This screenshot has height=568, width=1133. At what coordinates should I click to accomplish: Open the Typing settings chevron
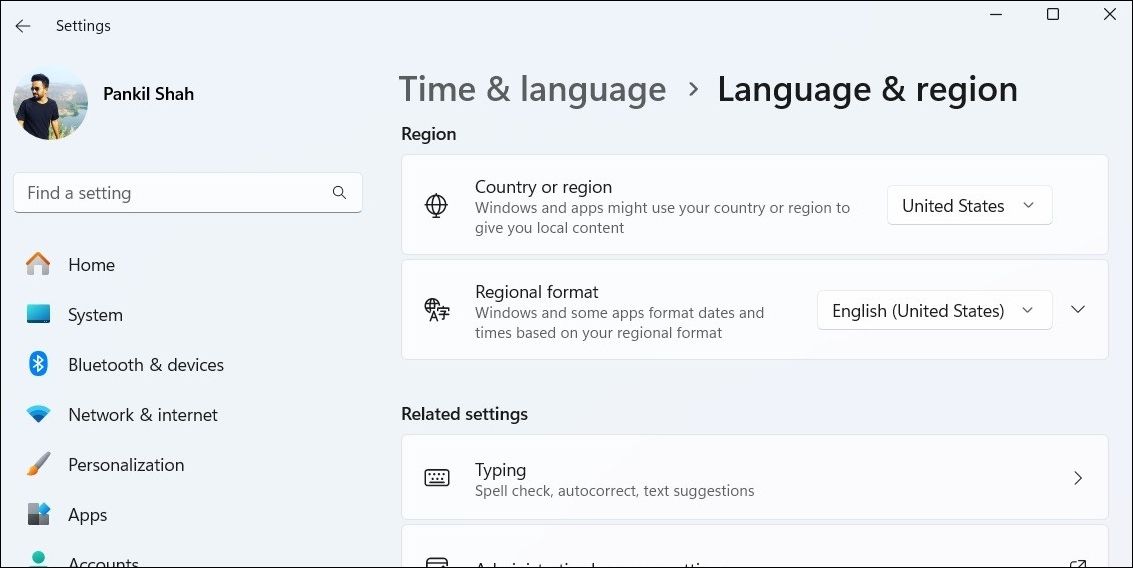click(x=1077, y=478)
